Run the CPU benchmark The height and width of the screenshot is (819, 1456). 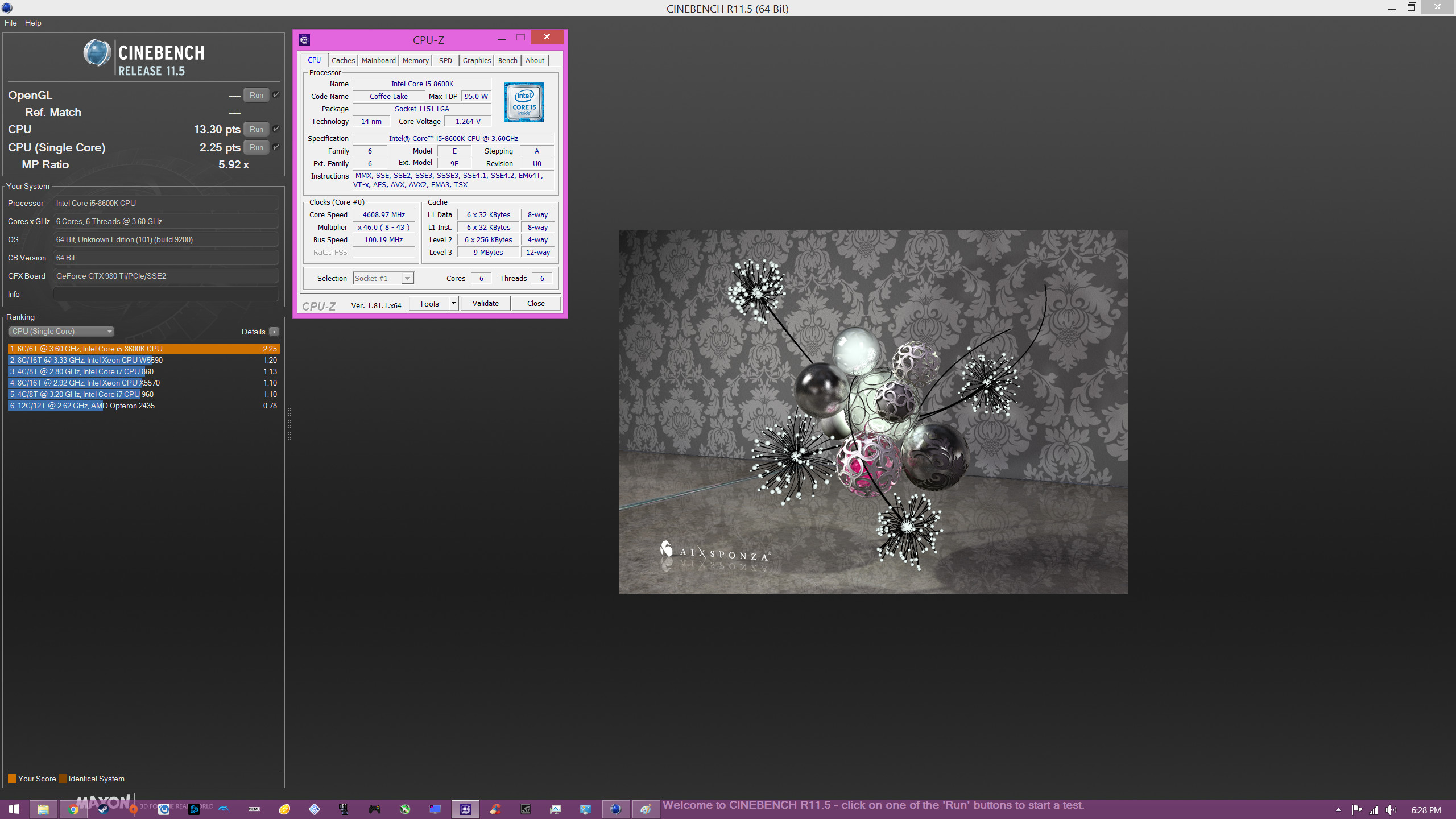[257, 129]
